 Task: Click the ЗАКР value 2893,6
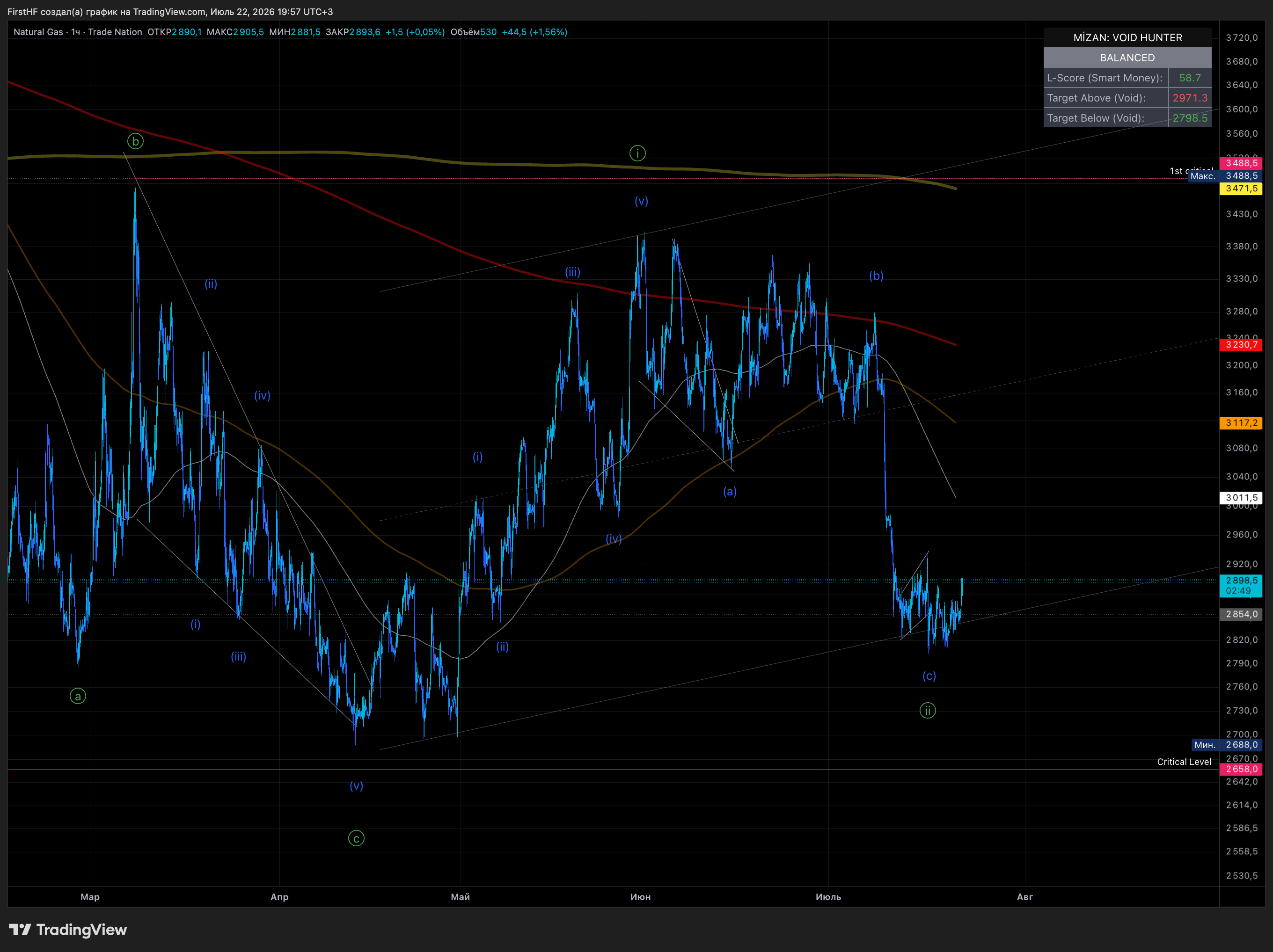364,32
